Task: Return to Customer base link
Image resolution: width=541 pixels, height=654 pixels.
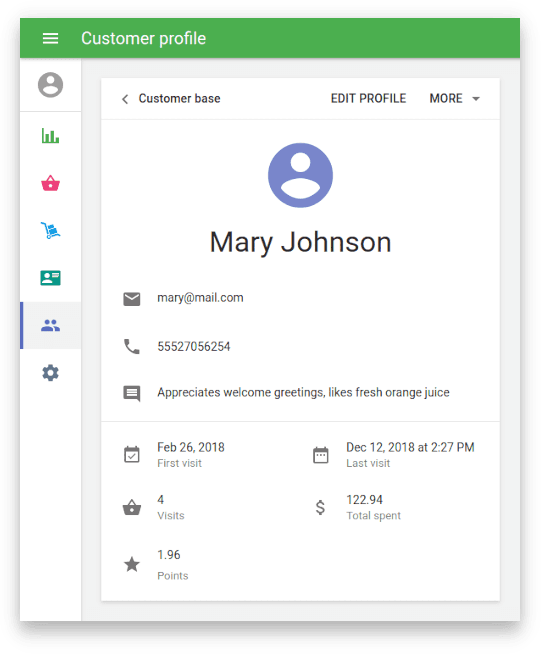Action: 179,98
